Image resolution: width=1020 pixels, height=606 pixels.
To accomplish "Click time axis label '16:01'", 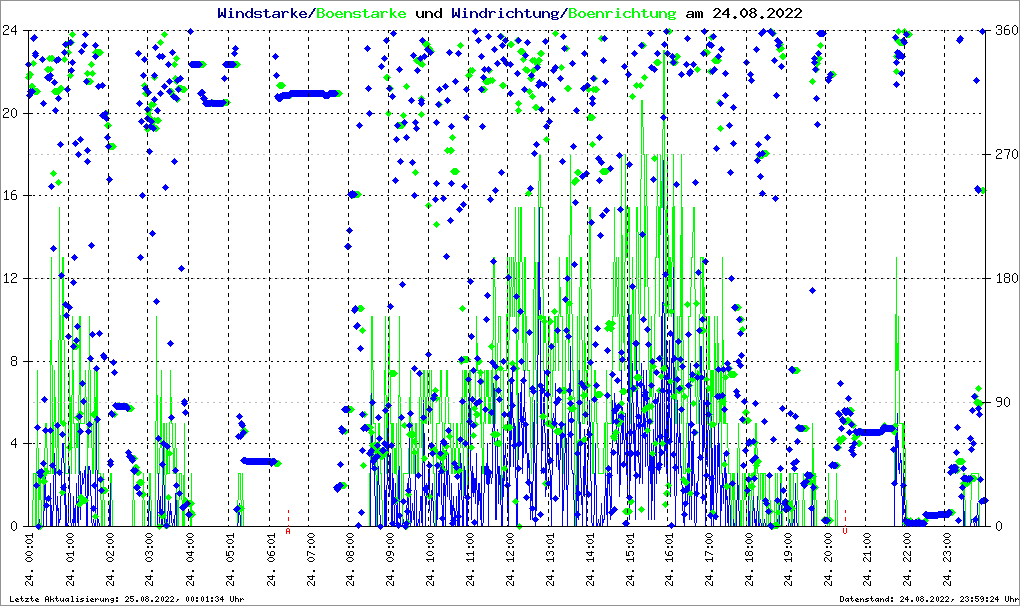I will point(669,549).
